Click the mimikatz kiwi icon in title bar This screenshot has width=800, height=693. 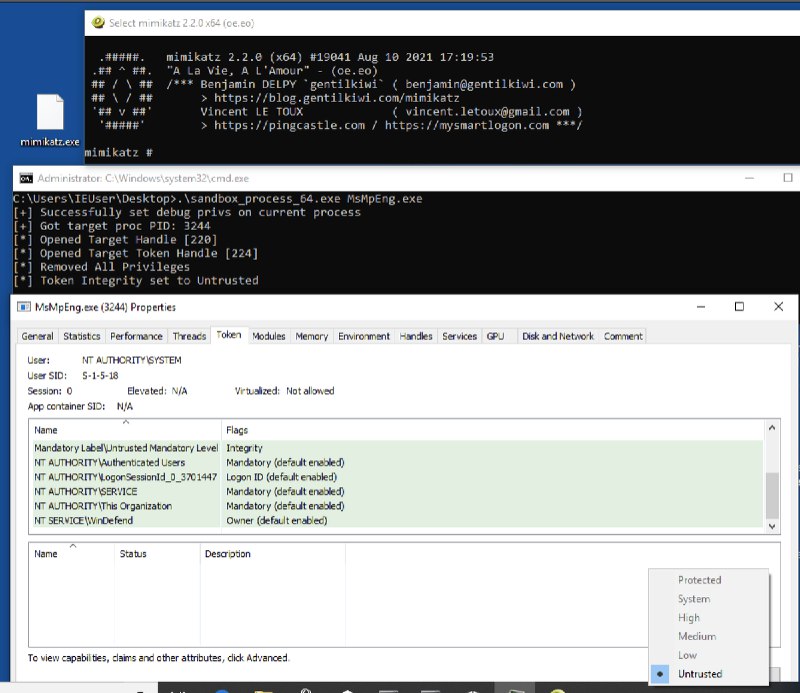98,22
